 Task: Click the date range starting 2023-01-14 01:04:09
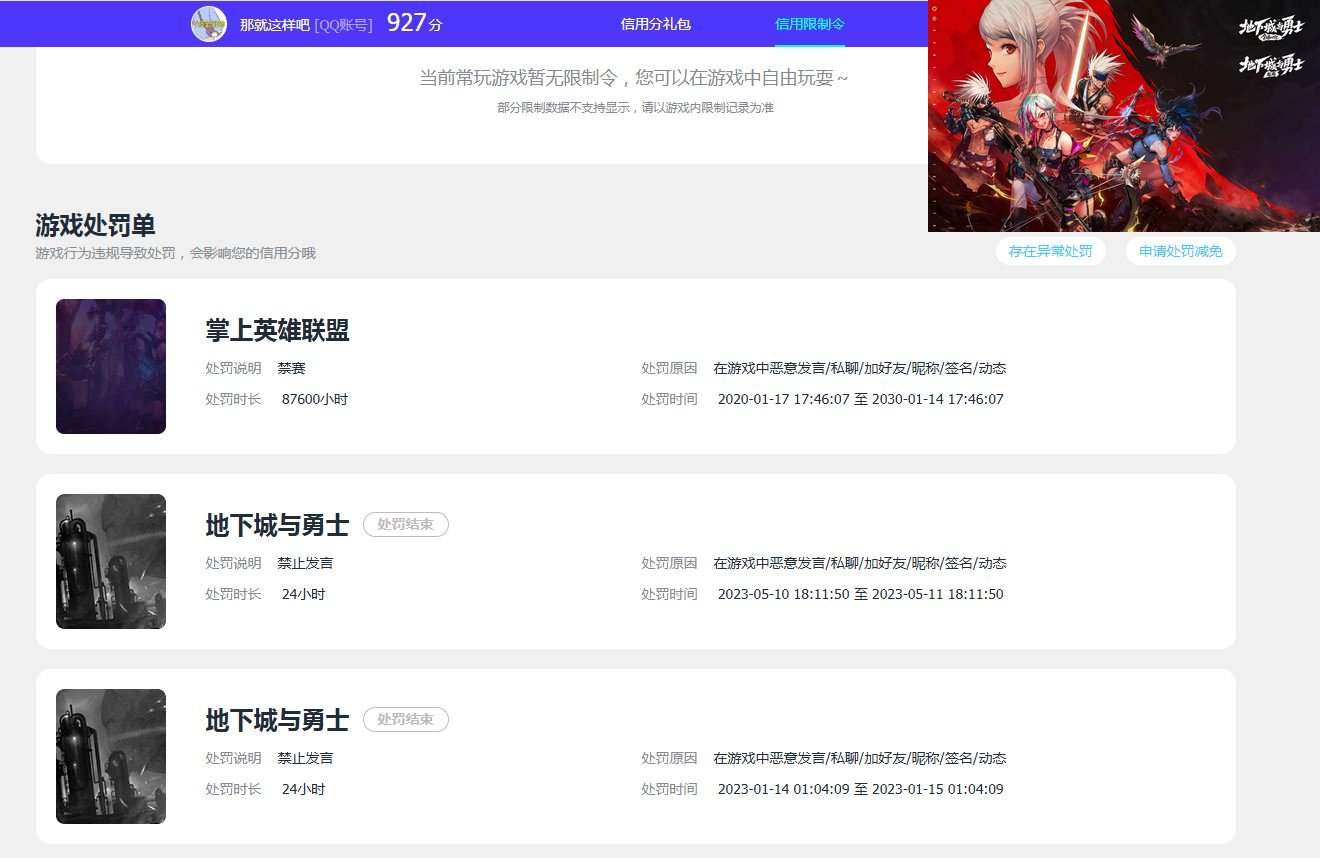tap(860, 789)
